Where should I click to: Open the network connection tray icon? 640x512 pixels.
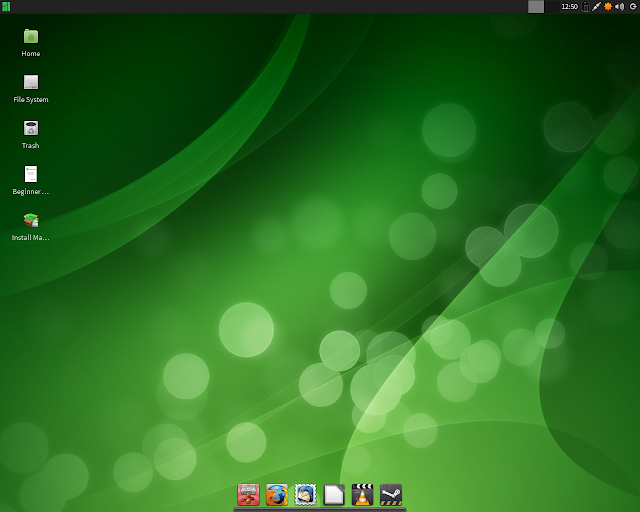pyautogui.click(x=596, y=7)
